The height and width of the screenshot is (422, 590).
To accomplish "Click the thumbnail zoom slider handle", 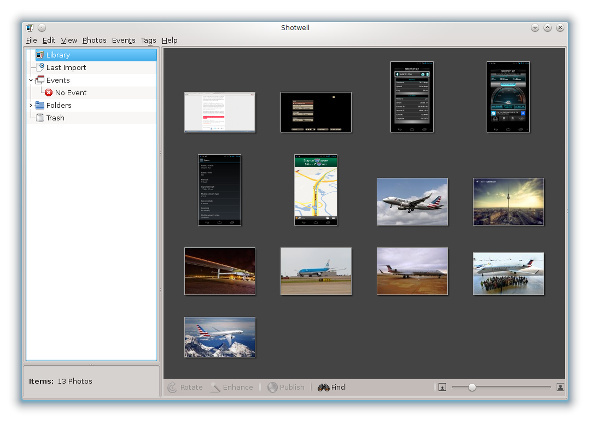I will pyautogui.click(x=472, y=387).
